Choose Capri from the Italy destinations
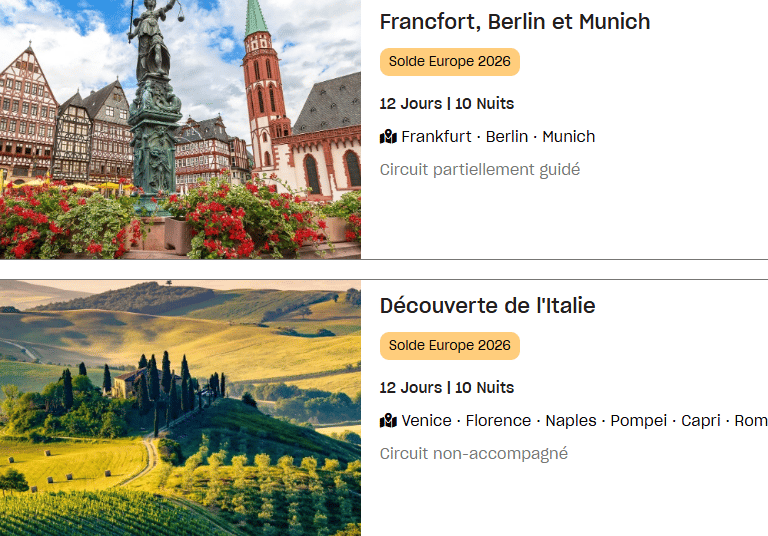 click(700, 421)
